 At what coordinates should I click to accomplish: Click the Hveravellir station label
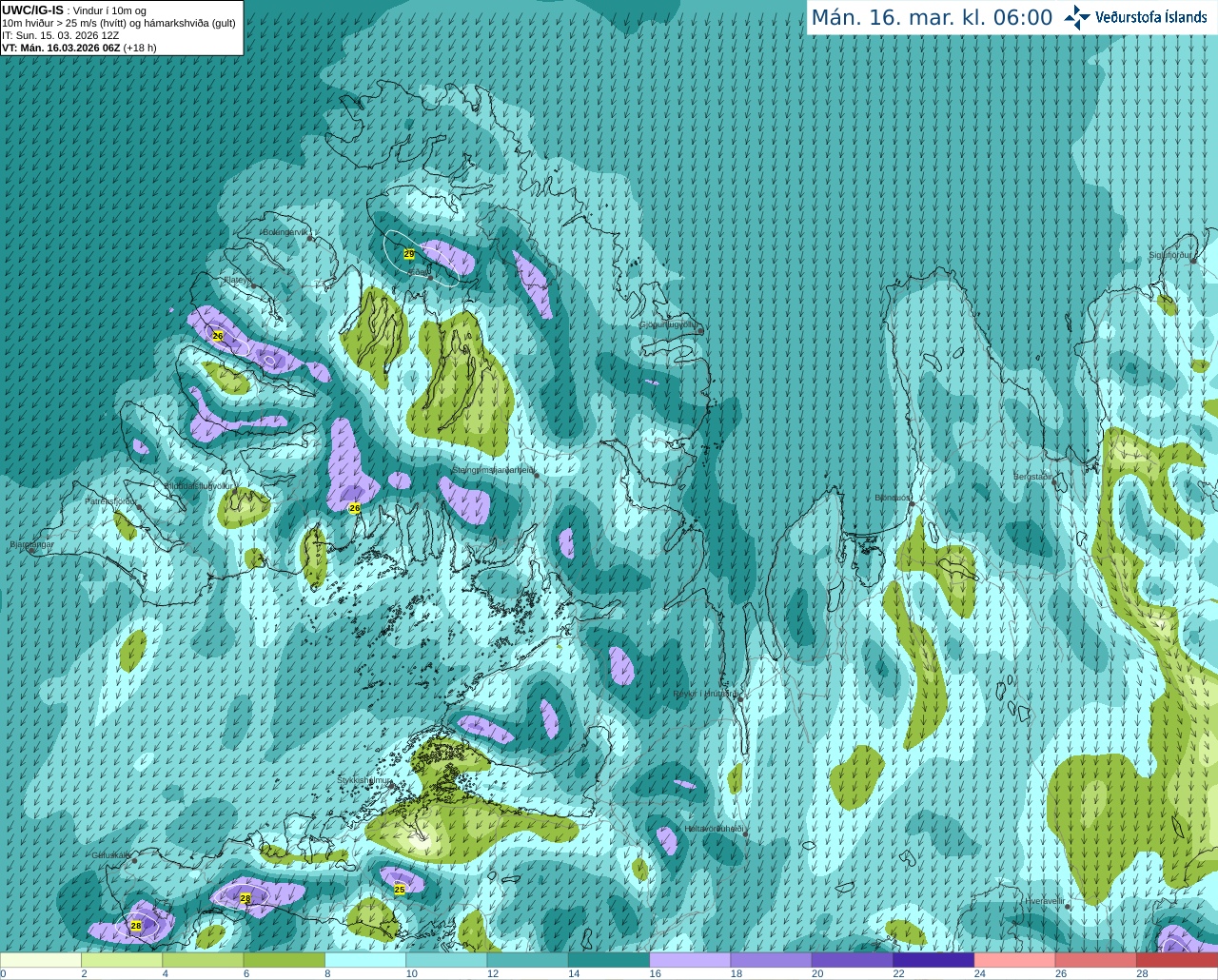1044,901
